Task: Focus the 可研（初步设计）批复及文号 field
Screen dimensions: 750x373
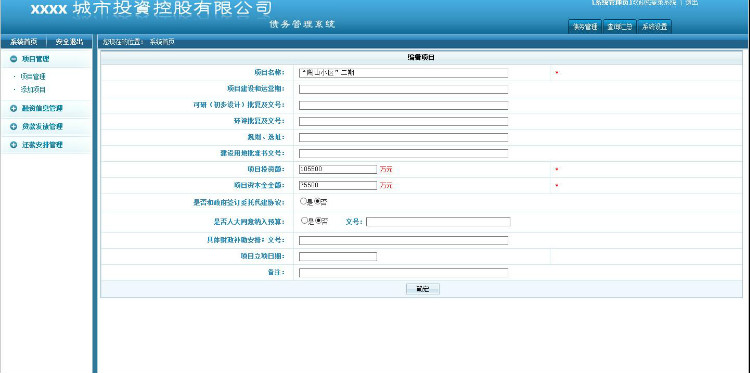Action: click(403, 105)
